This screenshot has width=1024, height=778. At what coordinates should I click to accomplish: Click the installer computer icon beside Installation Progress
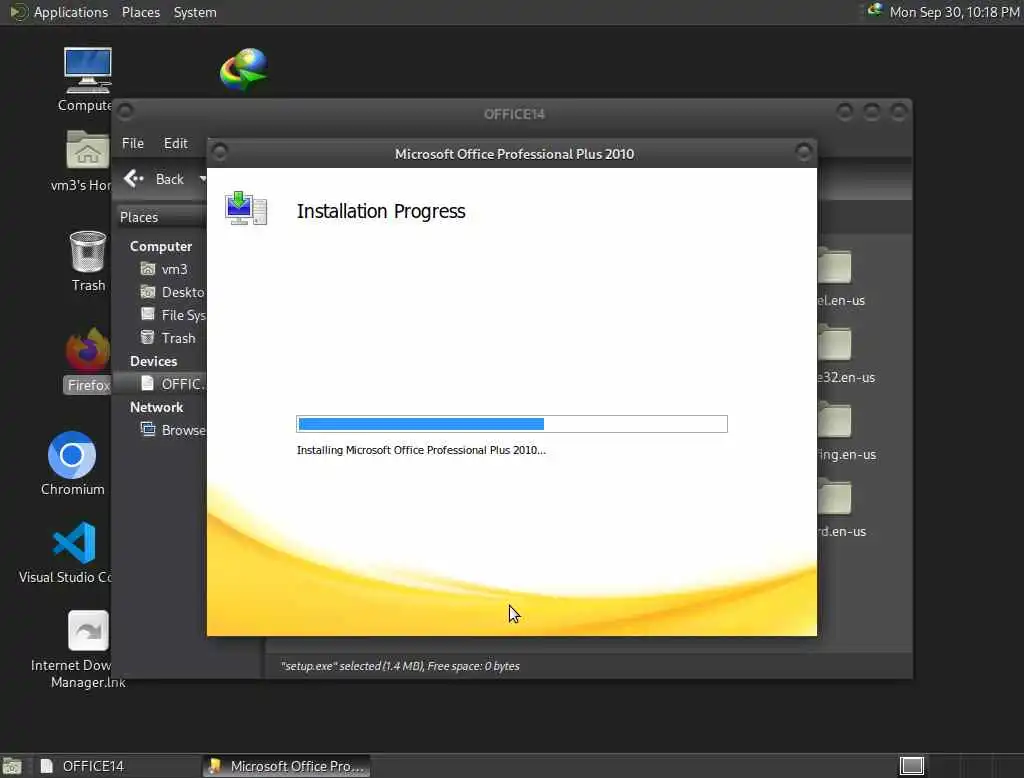click(x=246, y=208)
